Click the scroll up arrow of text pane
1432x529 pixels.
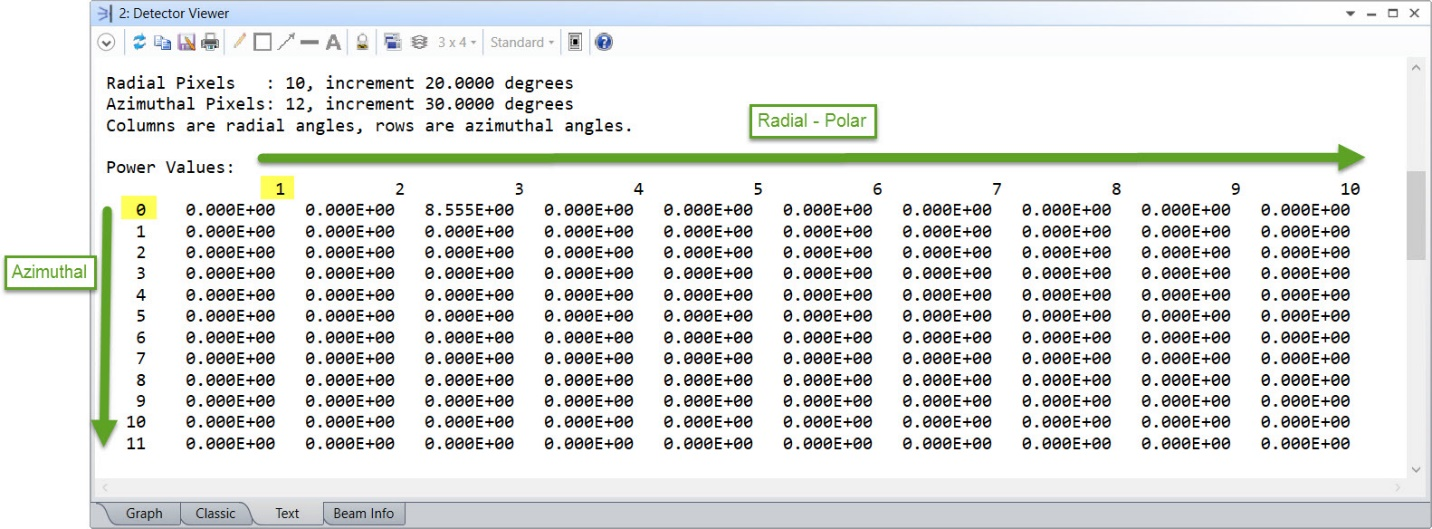tap(1414, 69)
